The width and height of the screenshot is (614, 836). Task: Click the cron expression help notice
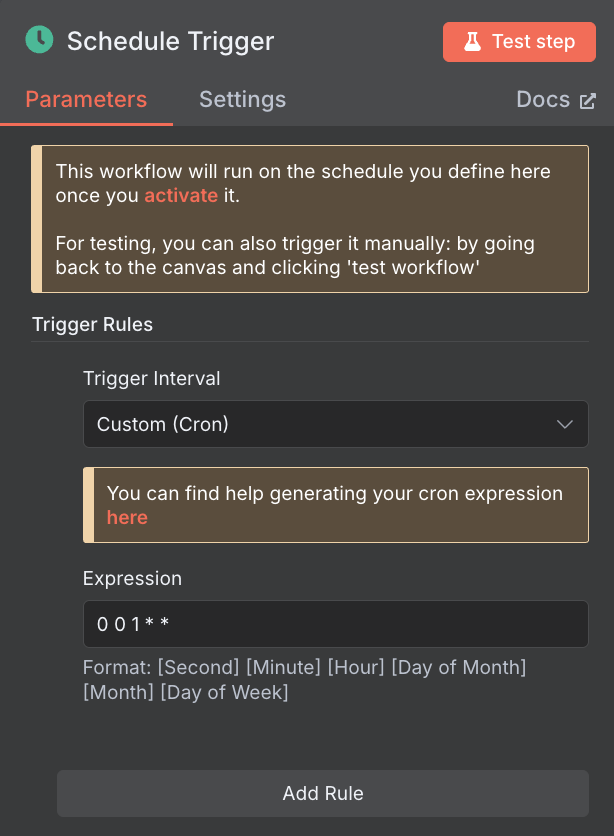click(x=336, y=505)
